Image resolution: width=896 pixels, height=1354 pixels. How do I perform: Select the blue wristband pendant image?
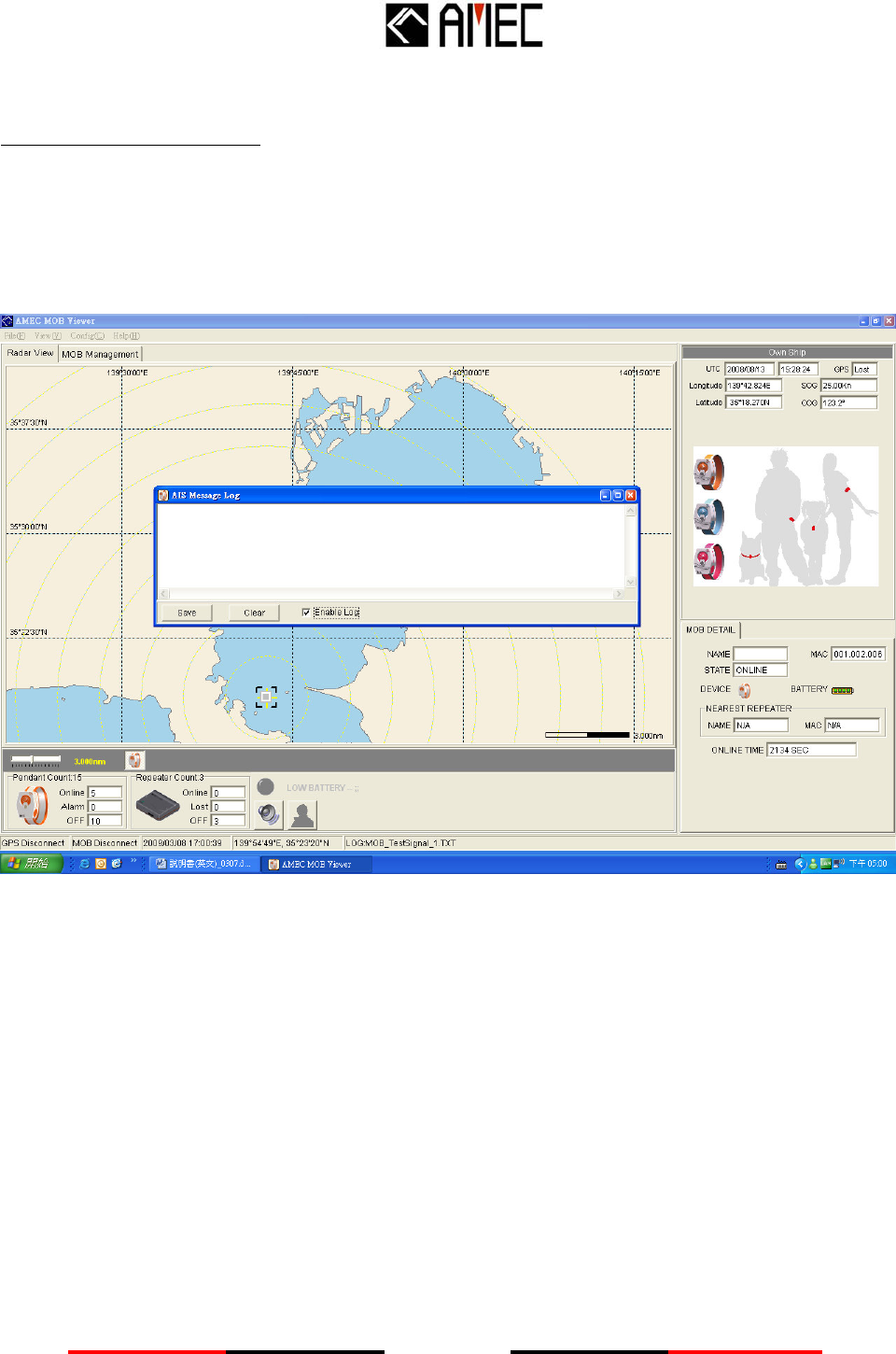pyautogui.click(x=708, y=515)
